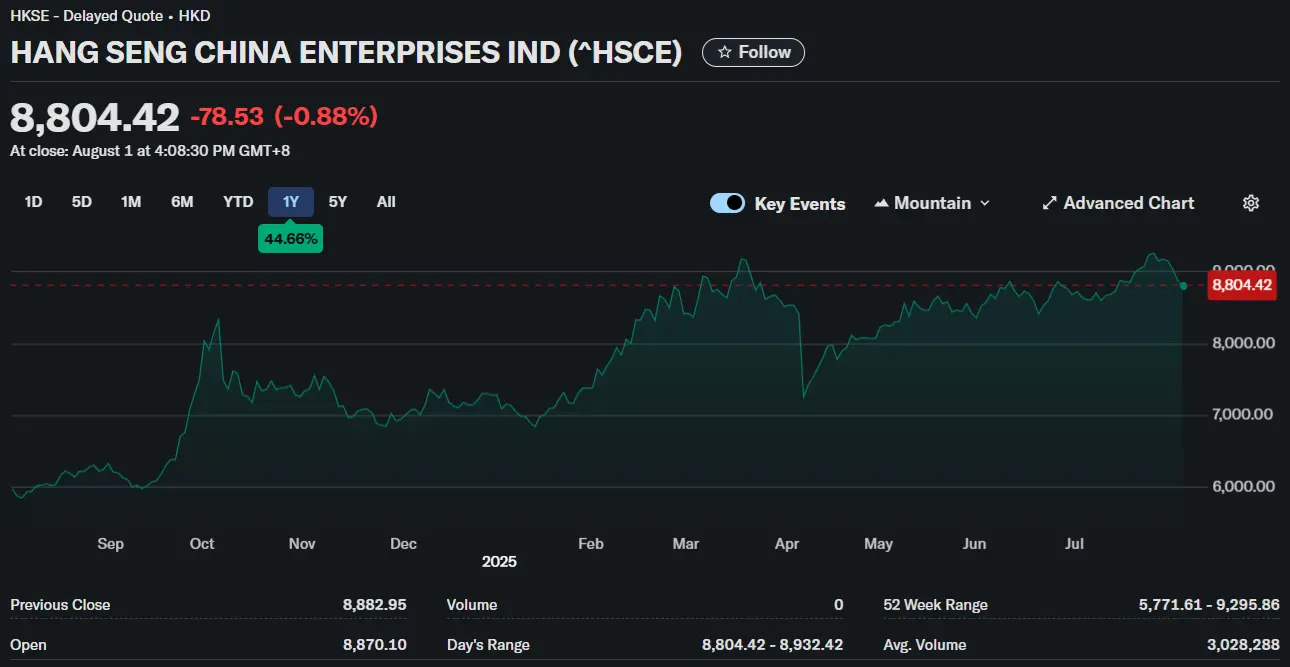Click the latest data point dot on chart
Image resolution: width=1290 pixels, height=667 pixels.
[x=1184, y=286]
